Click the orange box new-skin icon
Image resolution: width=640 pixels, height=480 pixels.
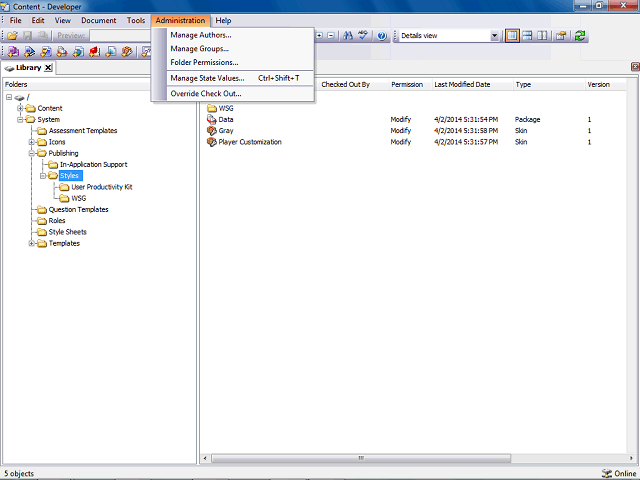127,52
